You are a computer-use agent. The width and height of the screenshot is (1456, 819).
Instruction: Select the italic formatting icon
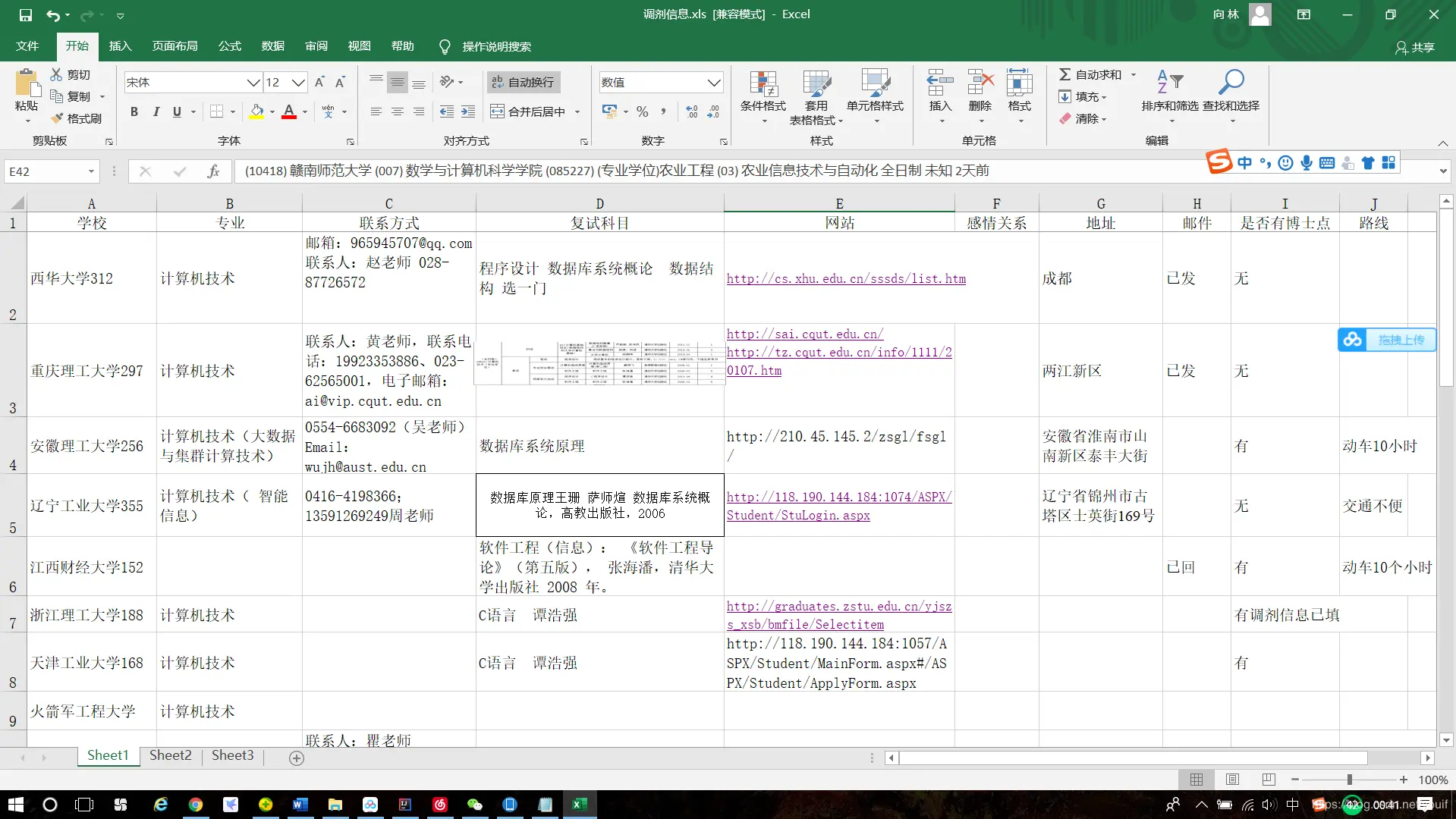[x=156, y=111]
